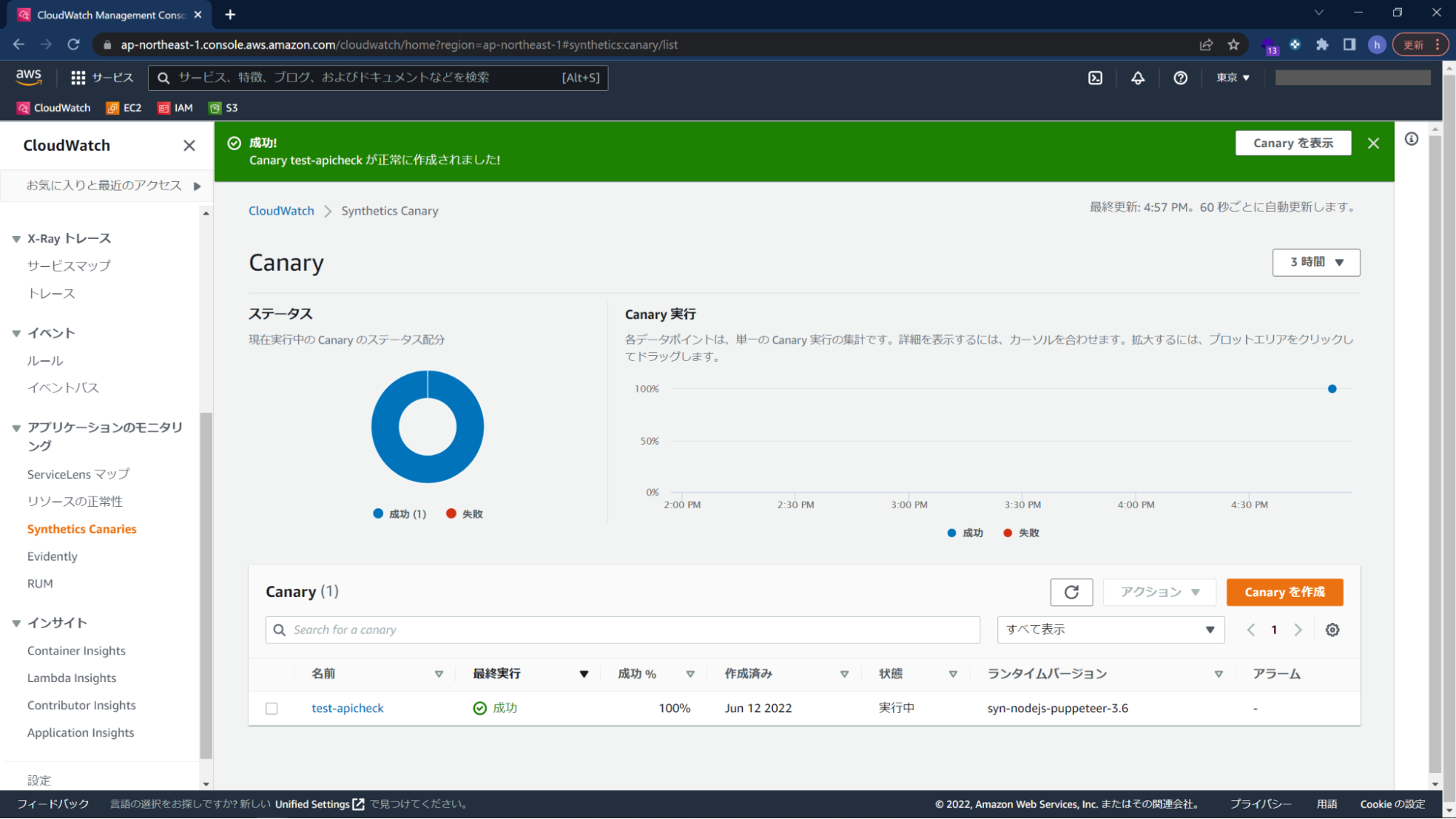Screen dimensions: 1456x819
Task: Bookmark this page with the star icon
Action: tap(1233, 45)
